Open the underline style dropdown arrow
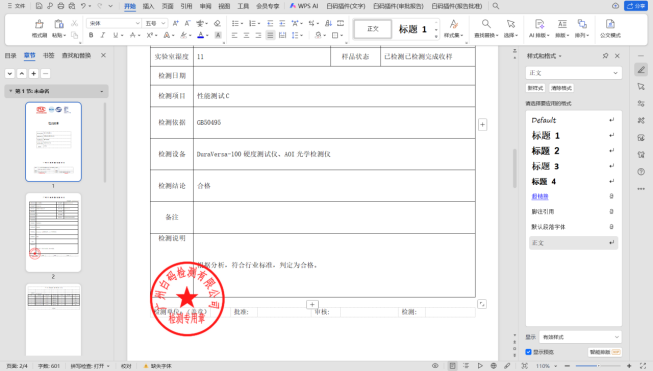Viewport: 653px width, 371px height. 122,35
